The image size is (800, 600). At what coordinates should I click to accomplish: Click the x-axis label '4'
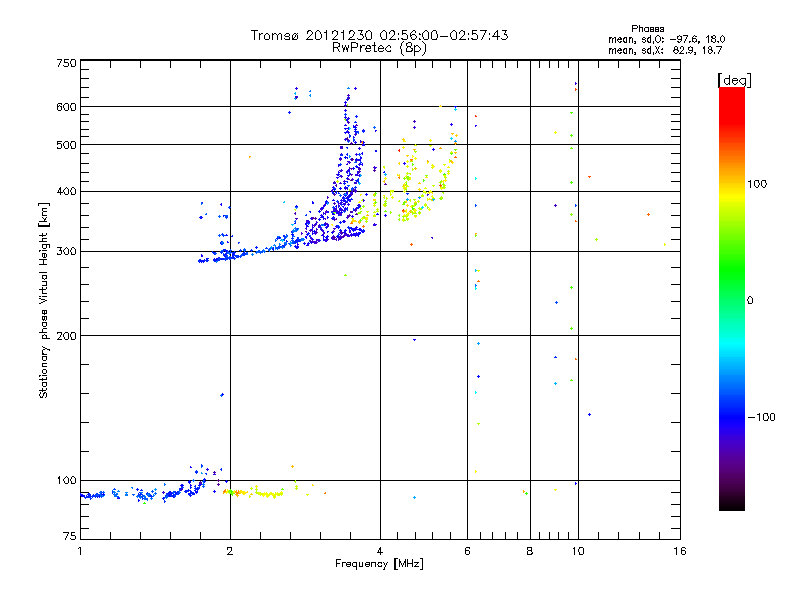380,551
